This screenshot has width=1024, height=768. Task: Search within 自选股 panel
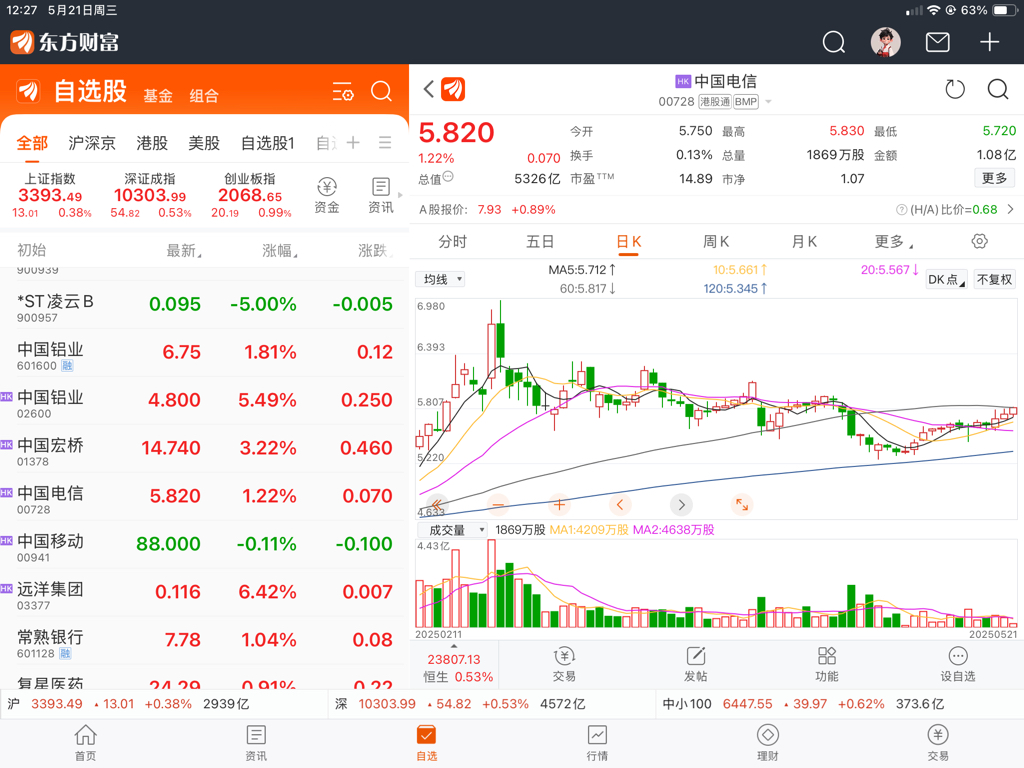coord(381,91)
